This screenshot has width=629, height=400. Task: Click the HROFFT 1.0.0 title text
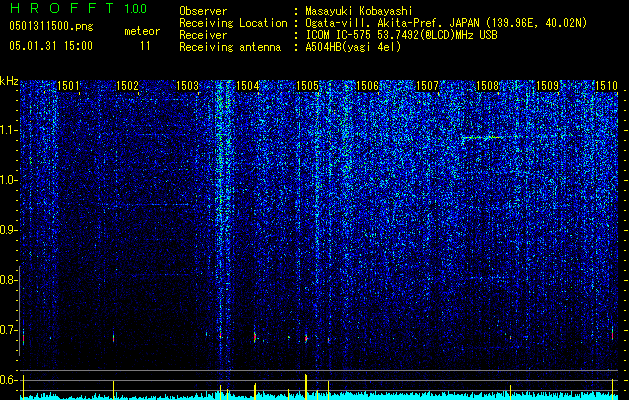[x=79, y=8]
